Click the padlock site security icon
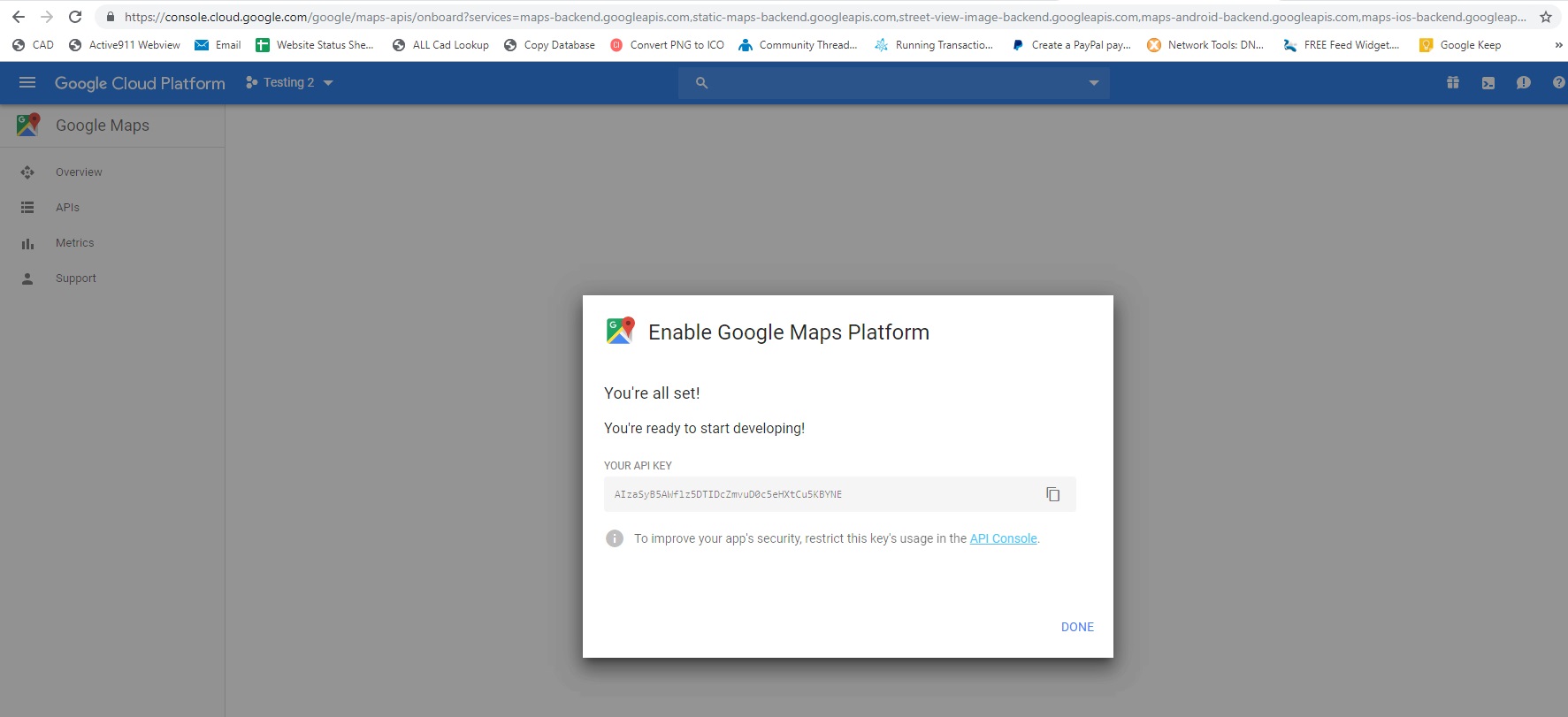Viewport: 1568px width, 717px height. point(110,17)
